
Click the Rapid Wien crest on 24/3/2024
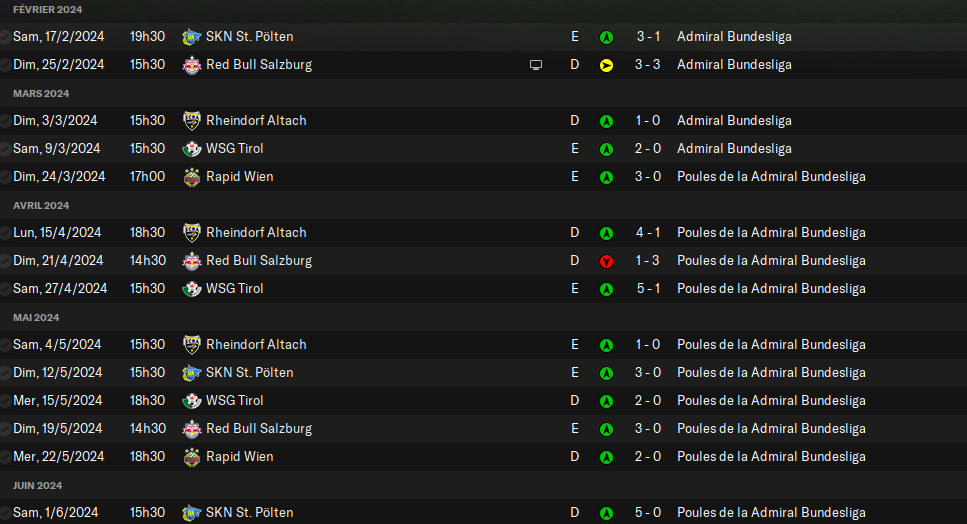click(x=192, y=177)
